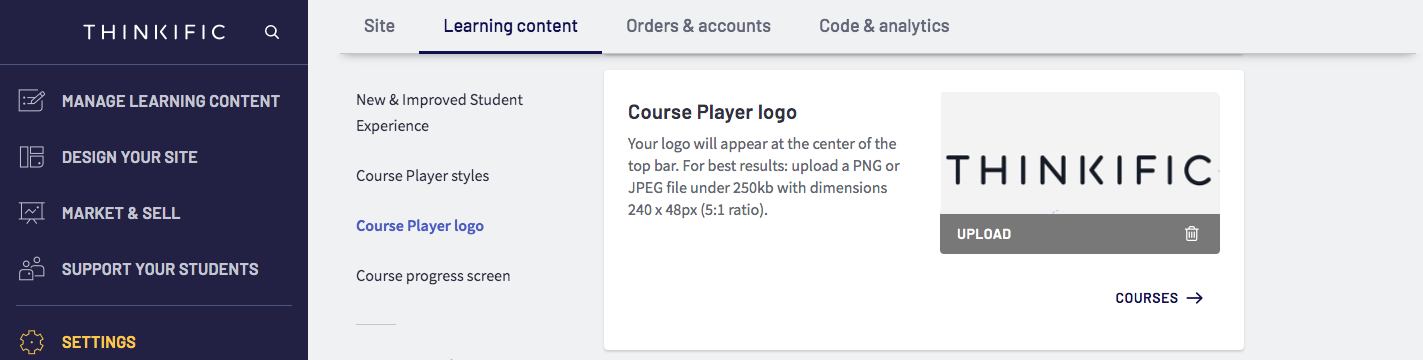1423x360 pixels.
Task: Open the Orders & accounts tab
Action: point(698,26)
